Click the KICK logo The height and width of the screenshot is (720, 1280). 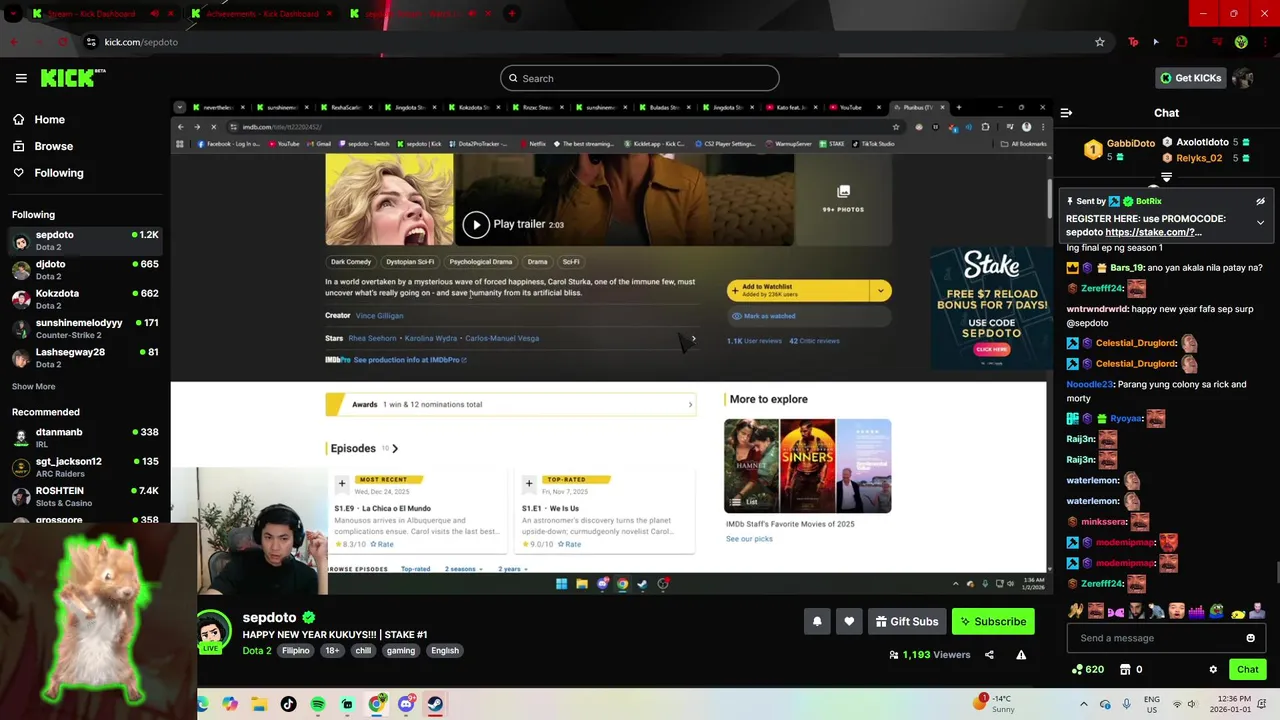(73, 78)
